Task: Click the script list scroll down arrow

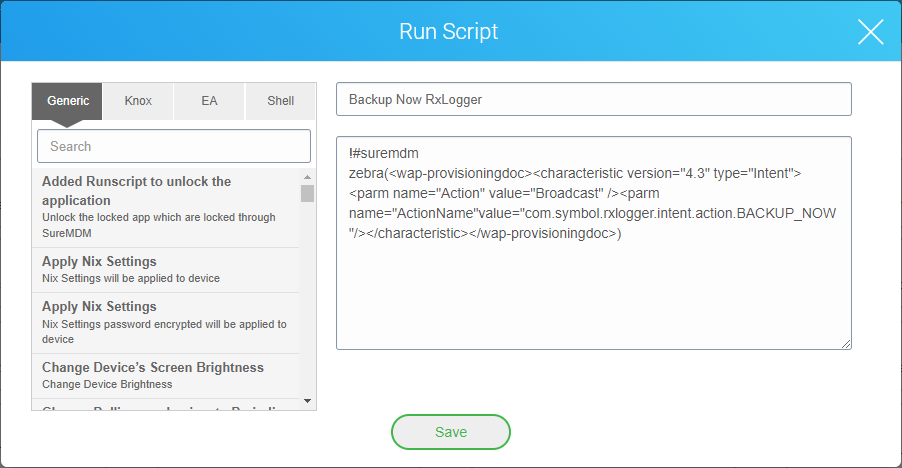Action: pos(307,401)
